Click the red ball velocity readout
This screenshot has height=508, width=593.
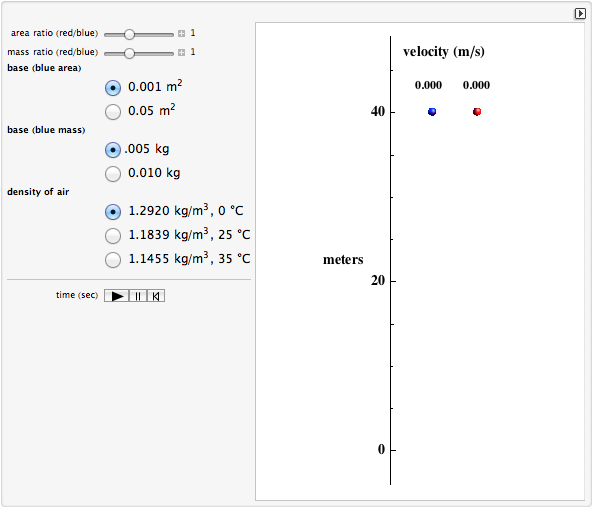[476, 85]
